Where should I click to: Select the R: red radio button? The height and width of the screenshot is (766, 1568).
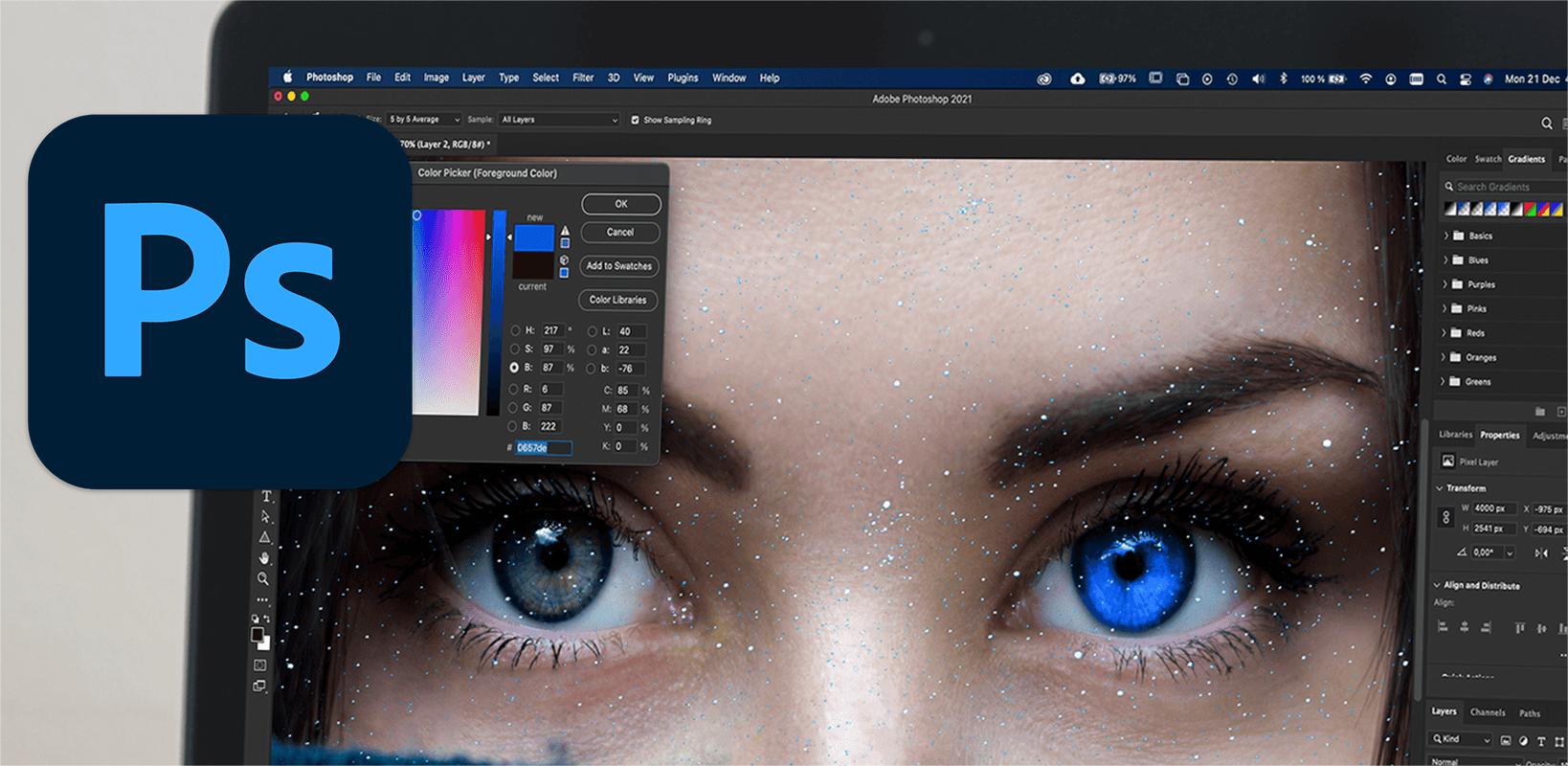(x=514, y=389)
